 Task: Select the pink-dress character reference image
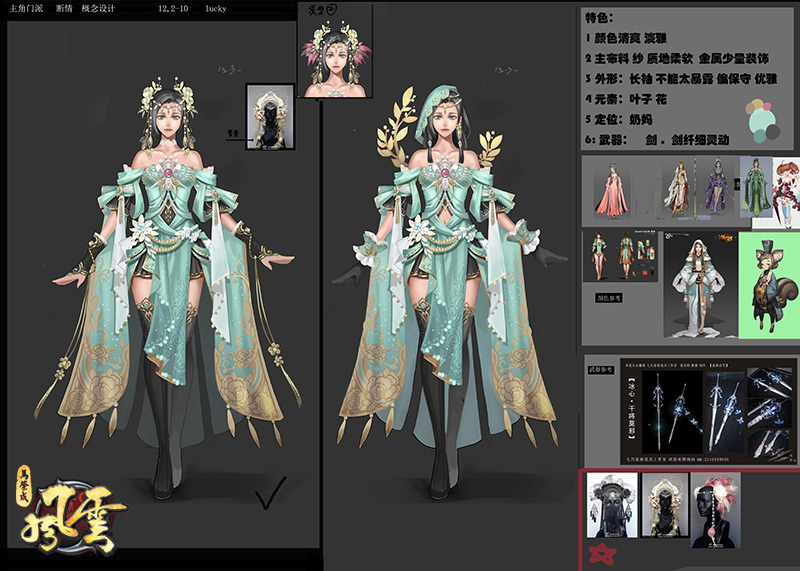[x=610, y=190]
